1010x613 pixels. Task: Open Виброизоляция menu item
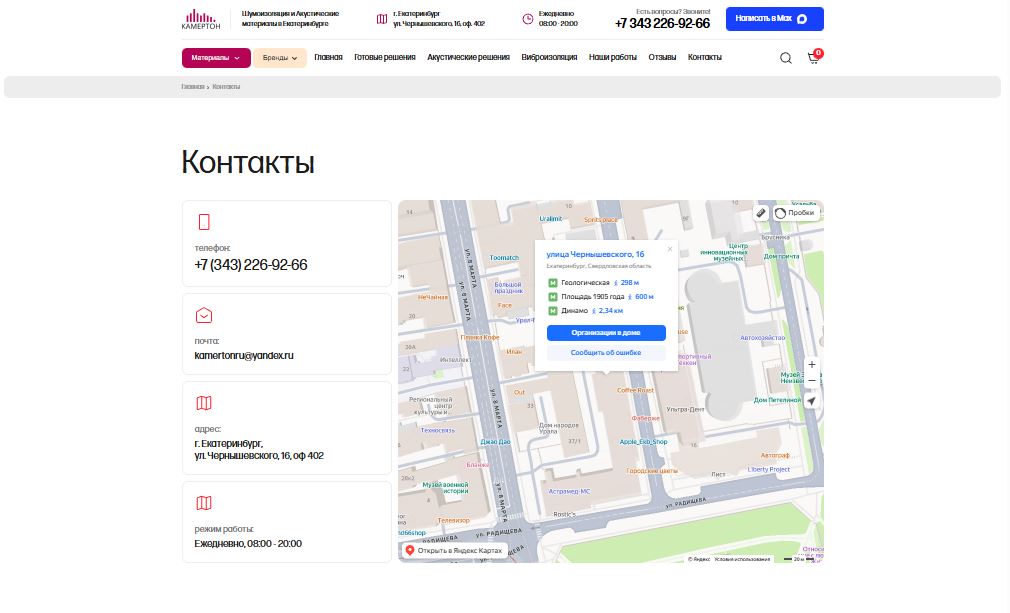(x=549, y=57)
